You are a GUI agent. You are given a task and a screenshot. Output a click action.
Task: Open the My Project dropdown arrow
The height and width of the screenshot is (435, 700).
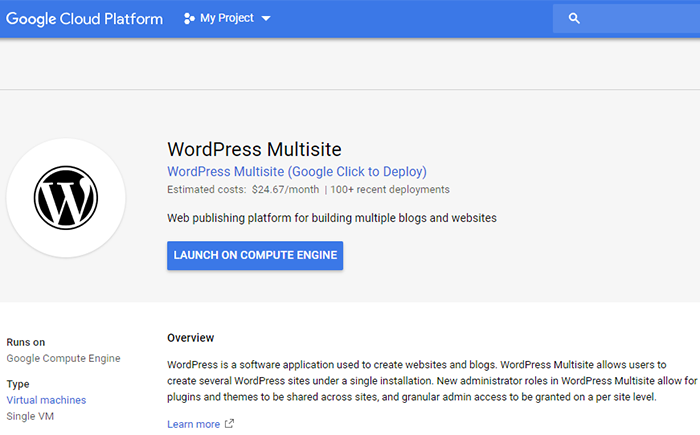pyautogui.click(x=266, y=19)
